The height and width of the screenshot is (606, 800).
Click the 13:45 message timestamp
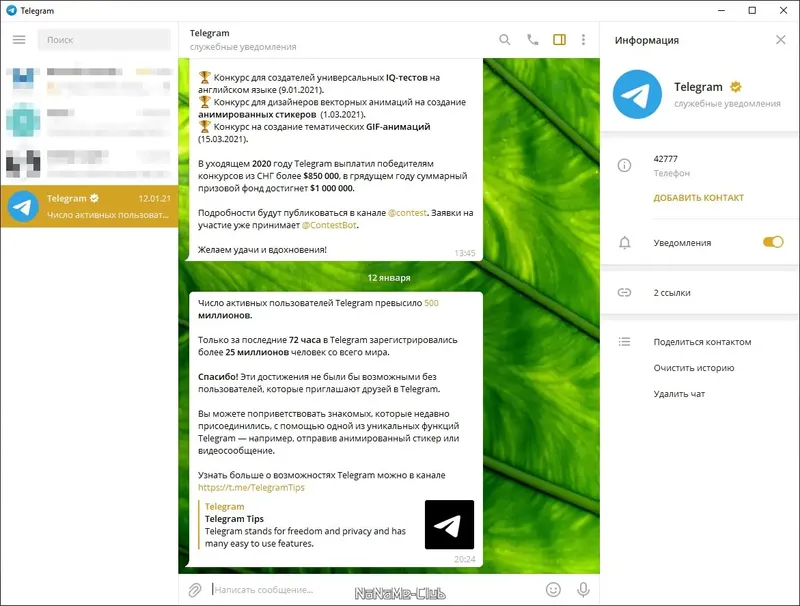pos(465,253)
